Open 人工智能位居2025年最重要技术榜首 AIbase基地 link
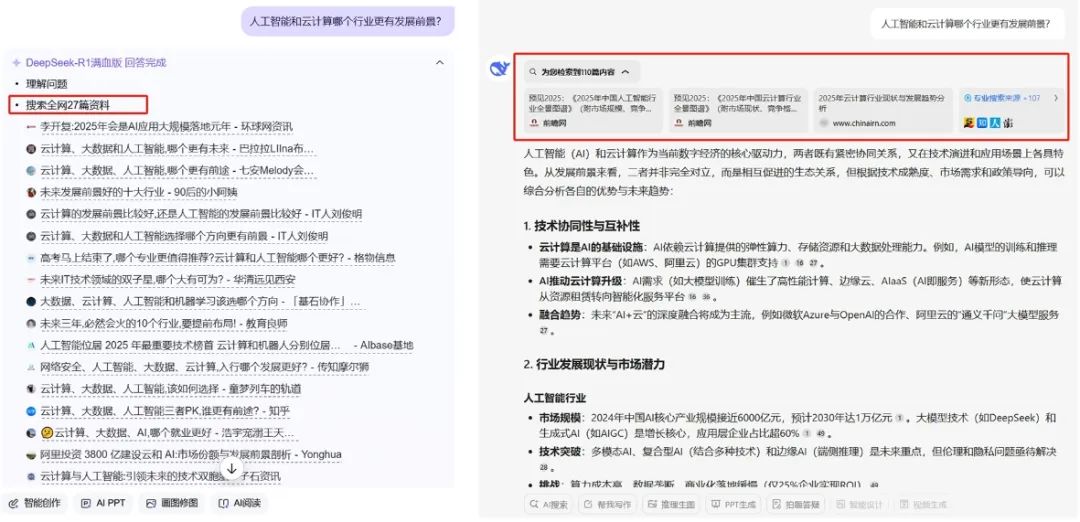The height and width of the screenshot is (522, 1080). 227,345
